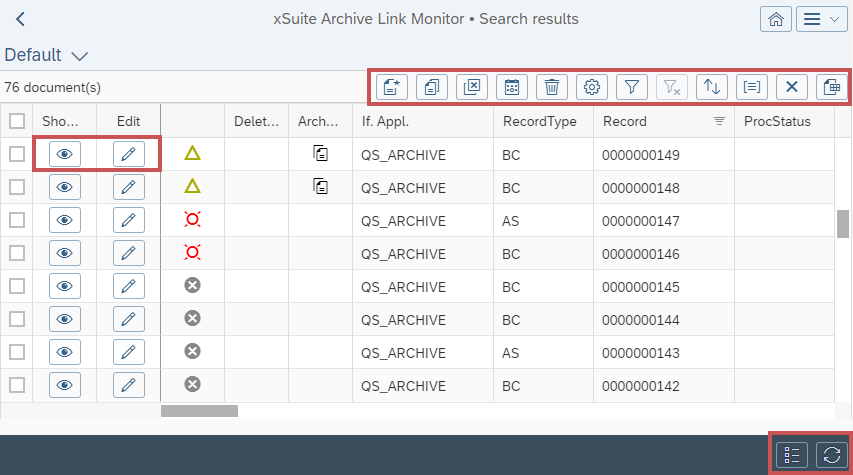This screenshot has height=475, width=853.
Task: Edit record 0000000149 with pencil button
Action: point(129,154)
